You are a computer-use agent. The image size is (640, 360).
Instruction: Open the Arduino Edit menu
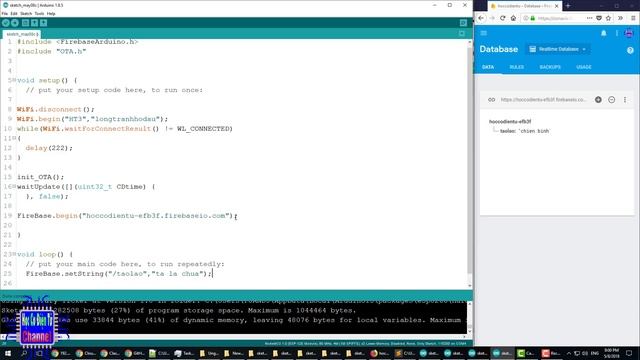tap(14, 13)
